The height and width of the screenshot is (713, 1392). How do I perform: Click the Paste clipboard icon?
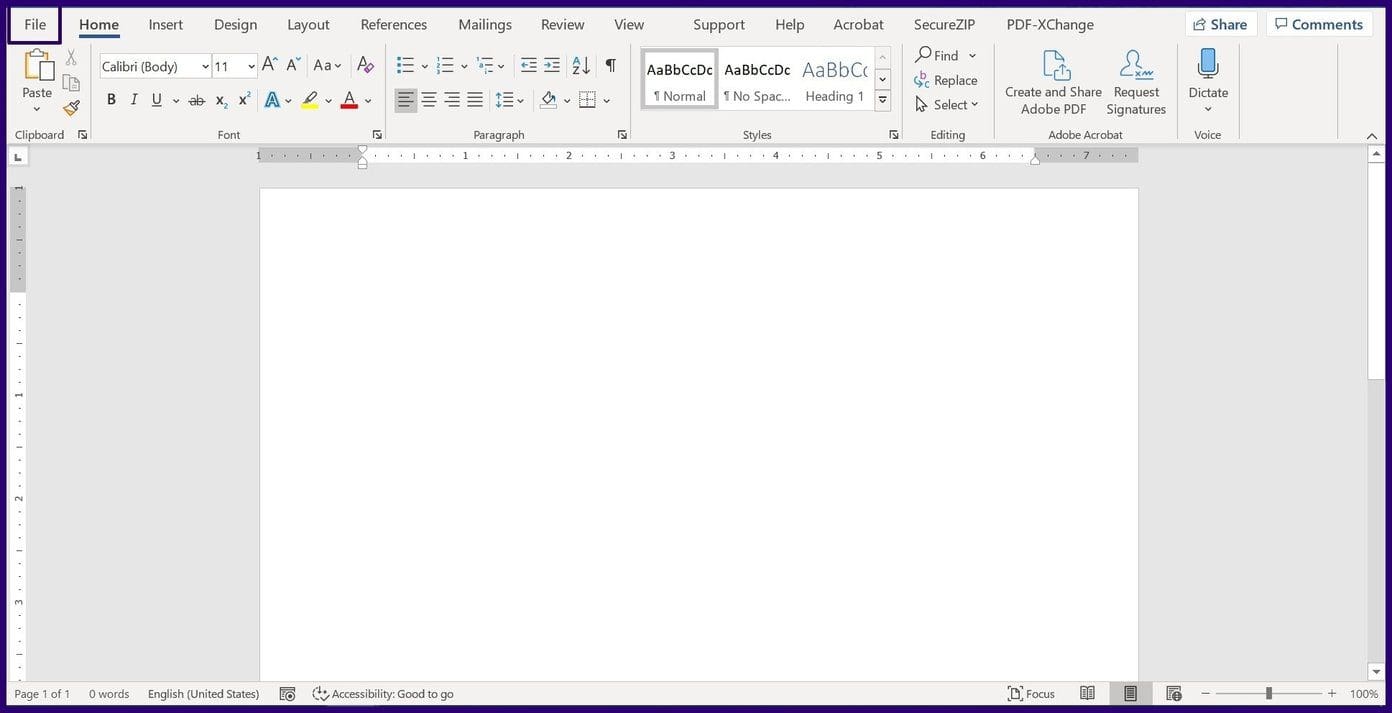[38, 66]
